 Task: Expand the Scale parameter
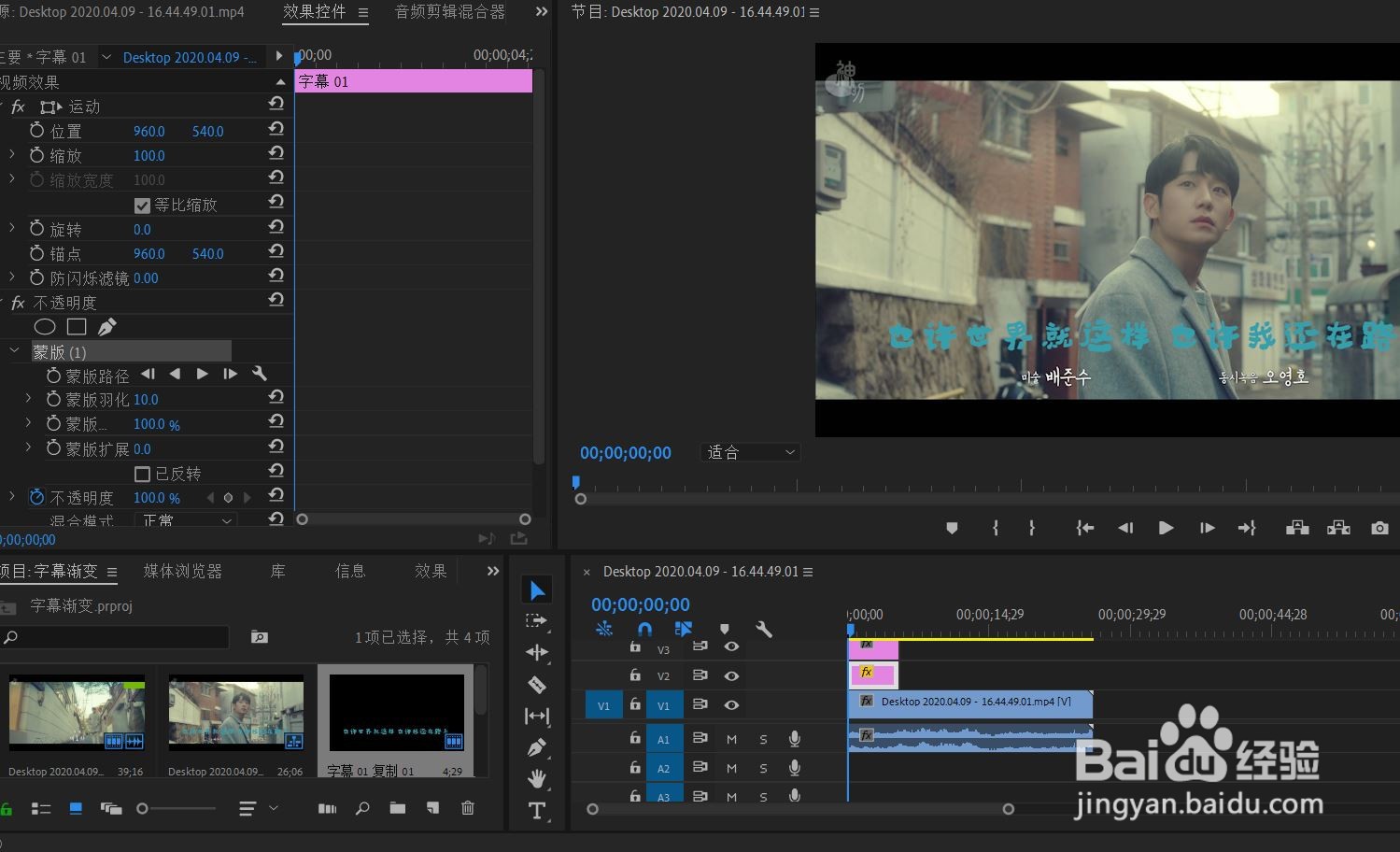(11, 154)
